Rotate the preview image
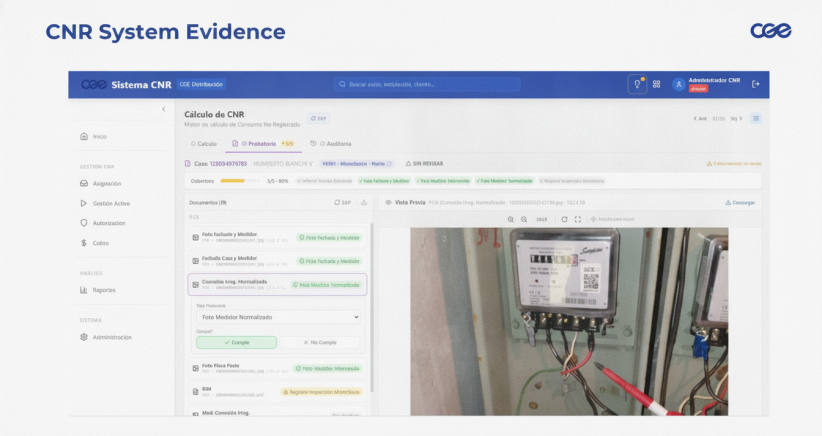Screen dimensions: 822x436 (564, 219)
